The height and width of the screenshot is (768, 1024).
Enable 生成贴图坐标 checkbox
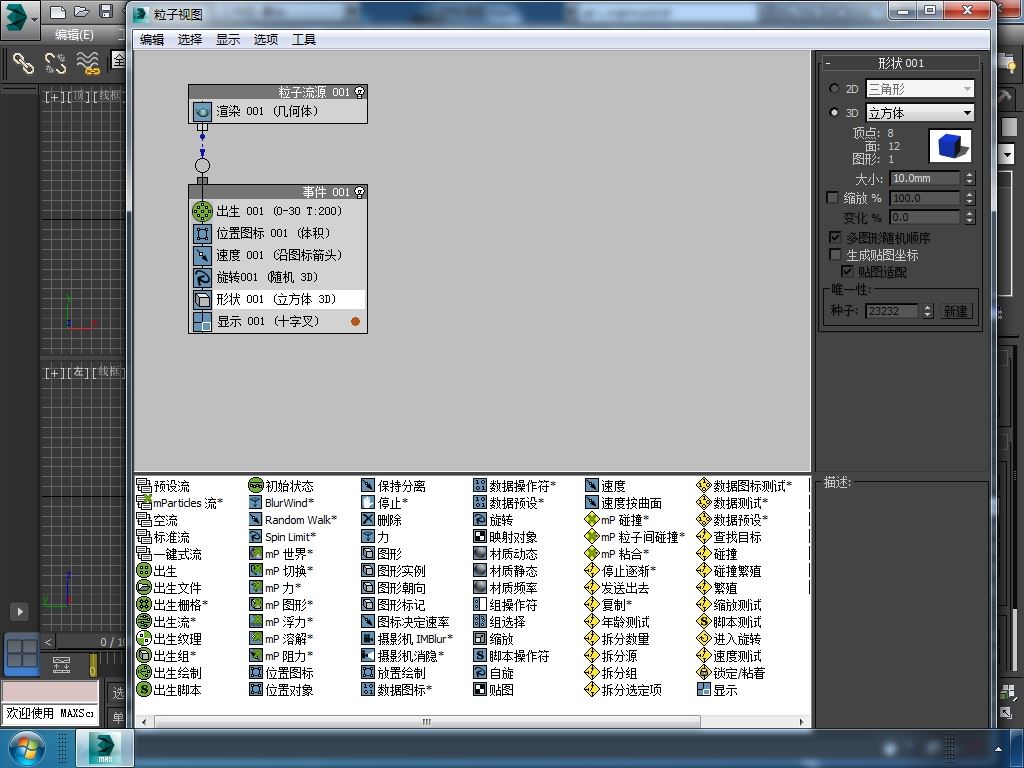(835, 254)
